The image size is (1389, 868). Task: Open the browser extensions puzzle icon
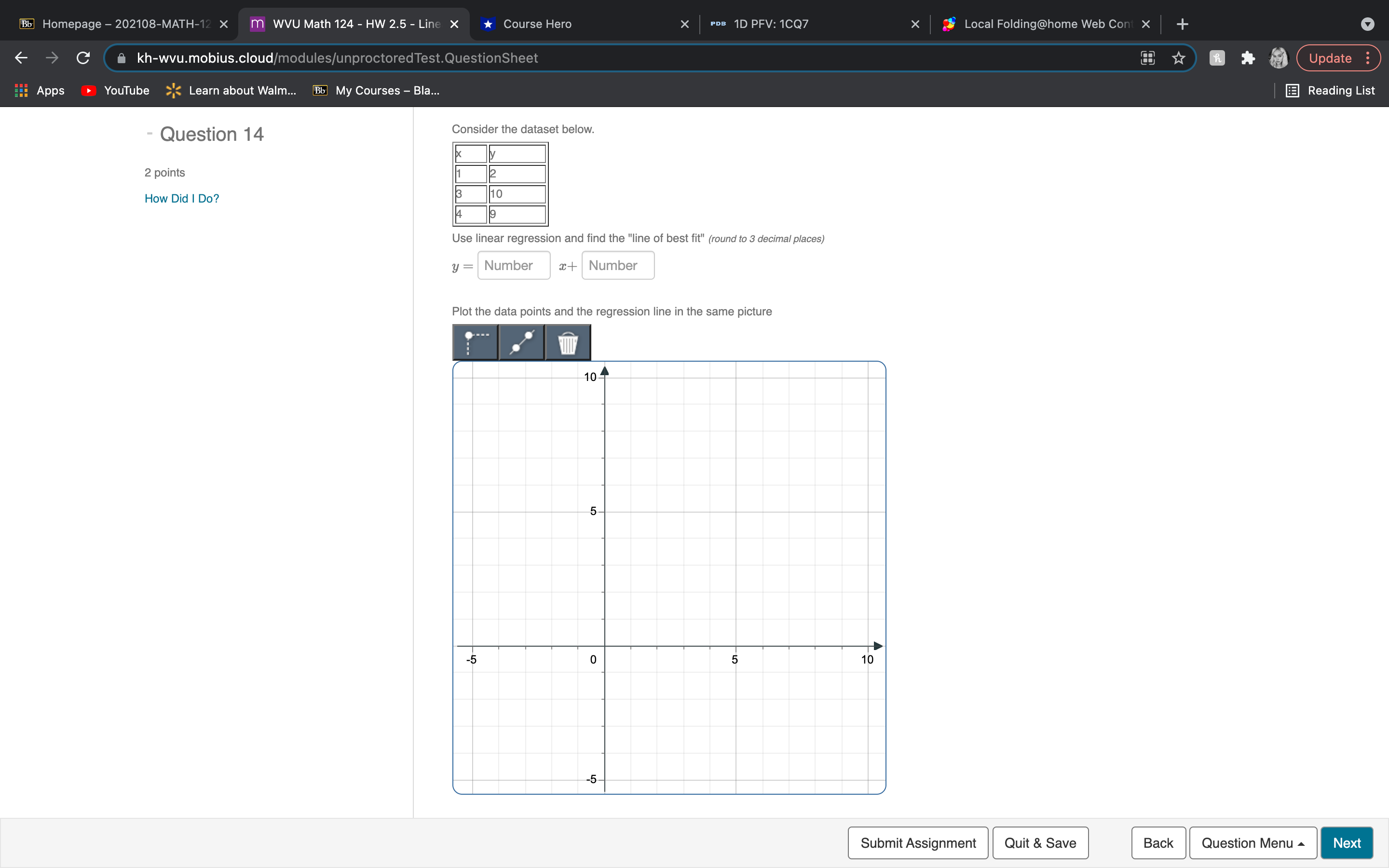click(x=1248, y=57)
